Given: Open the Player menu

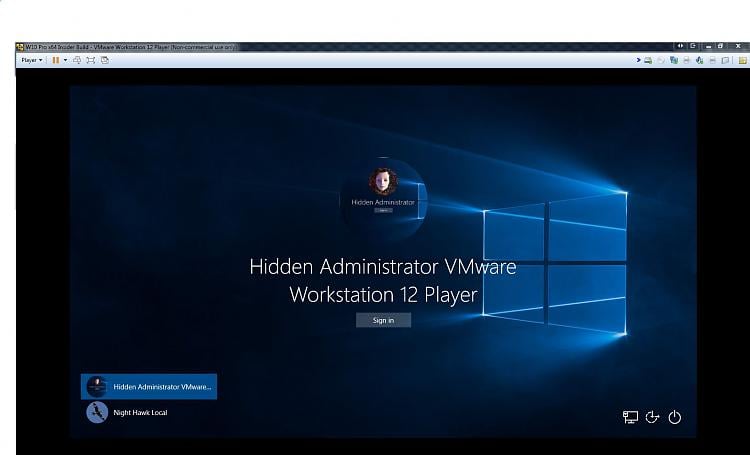Looking at the screenshot, I should pyautogui.click(x=32, y=60).
